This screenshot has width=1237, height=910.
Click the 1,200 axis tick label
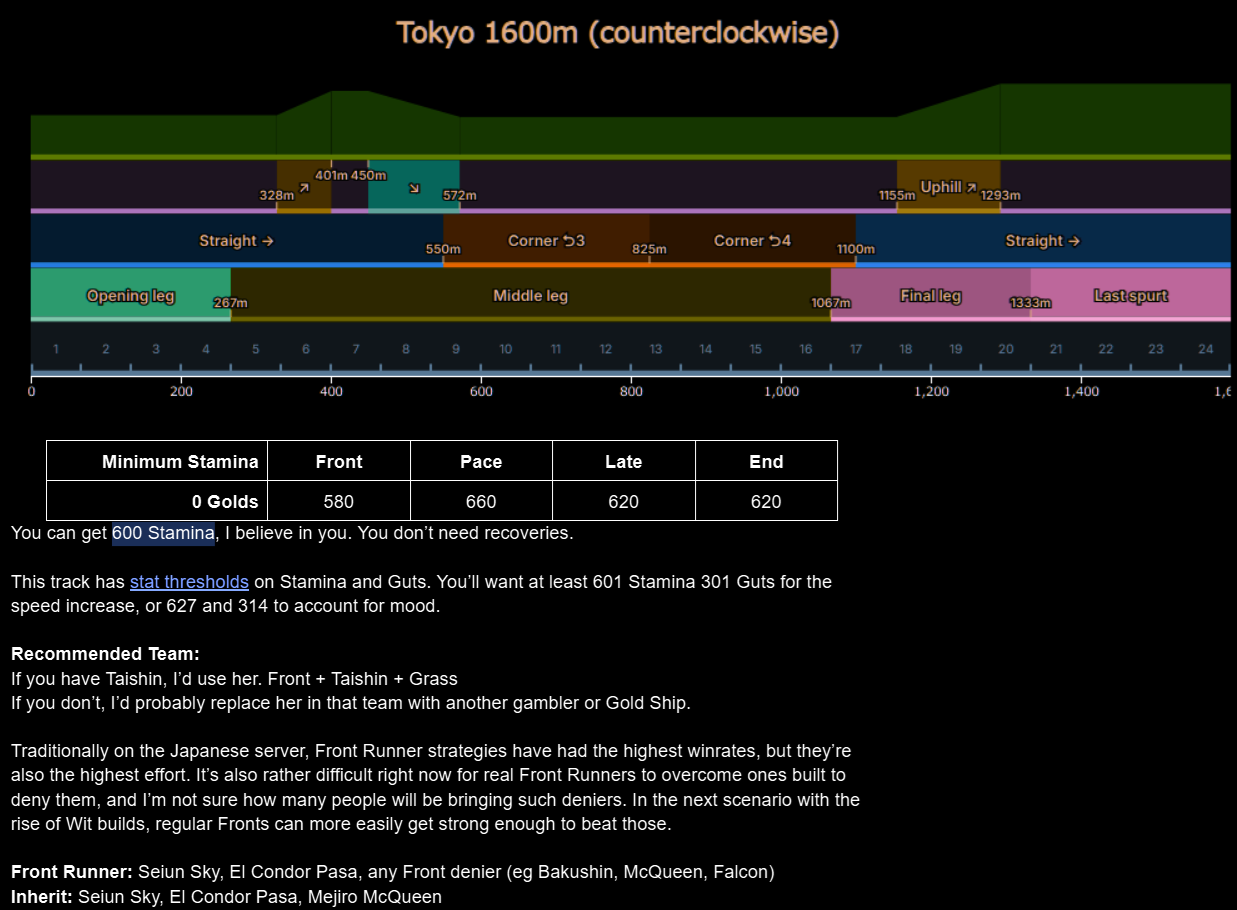point(931,391)
